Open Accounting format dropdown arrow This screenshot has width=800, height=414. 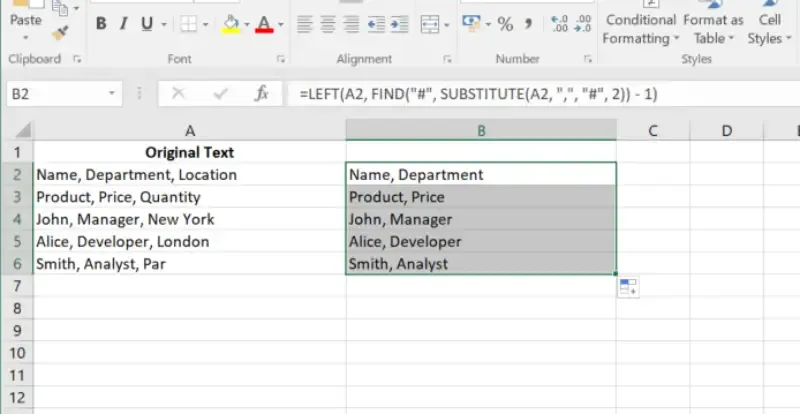pyautogui.click(x=488, y=24)
